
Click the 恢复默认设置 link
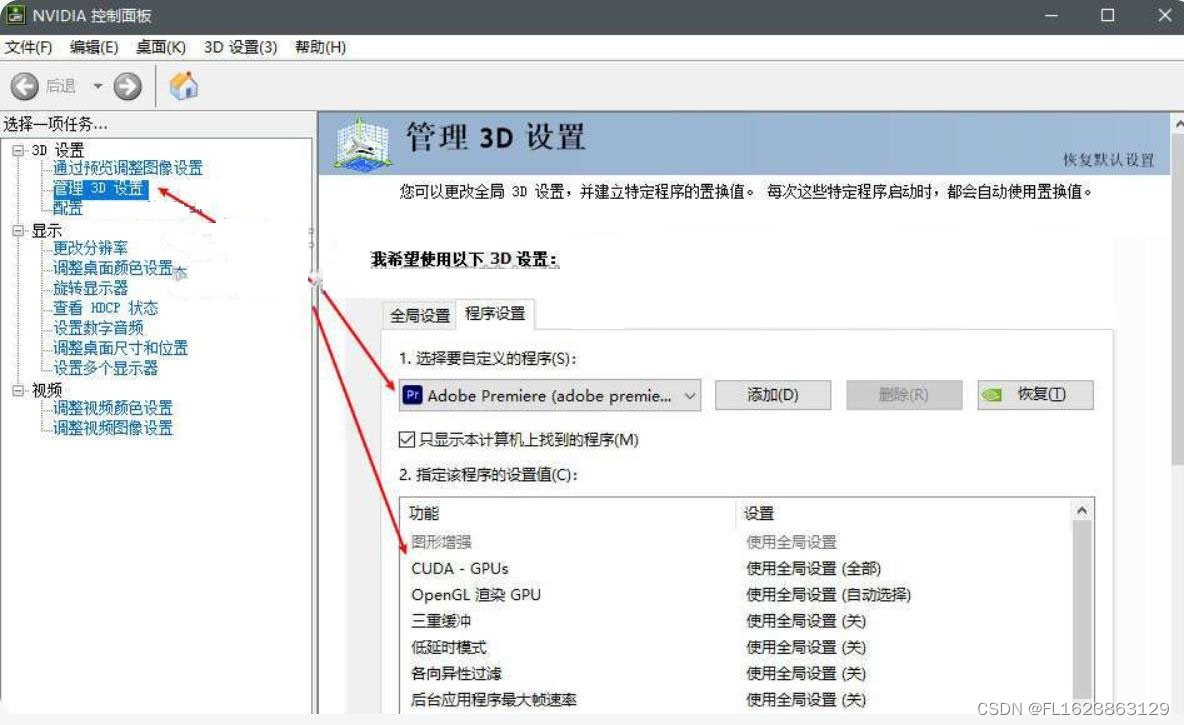point(1108,160)
